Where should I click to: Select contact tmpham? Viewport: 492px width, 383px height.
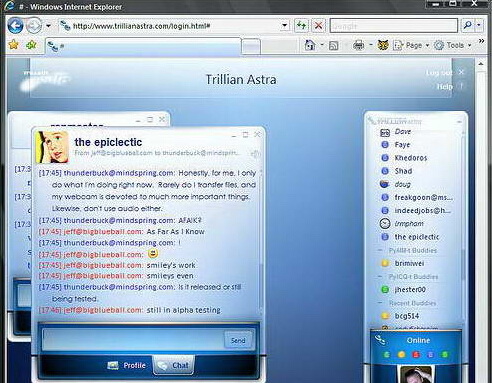[409, 224]
